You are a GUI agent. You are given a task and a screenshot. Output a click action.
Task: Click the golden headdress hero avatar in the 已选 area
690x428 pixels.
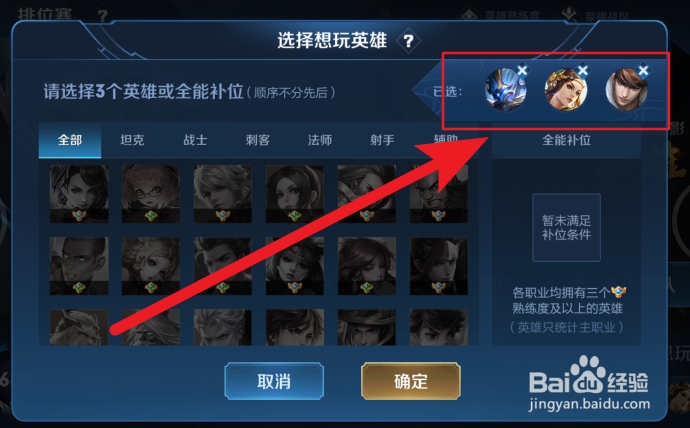click(x=566, y=90)
